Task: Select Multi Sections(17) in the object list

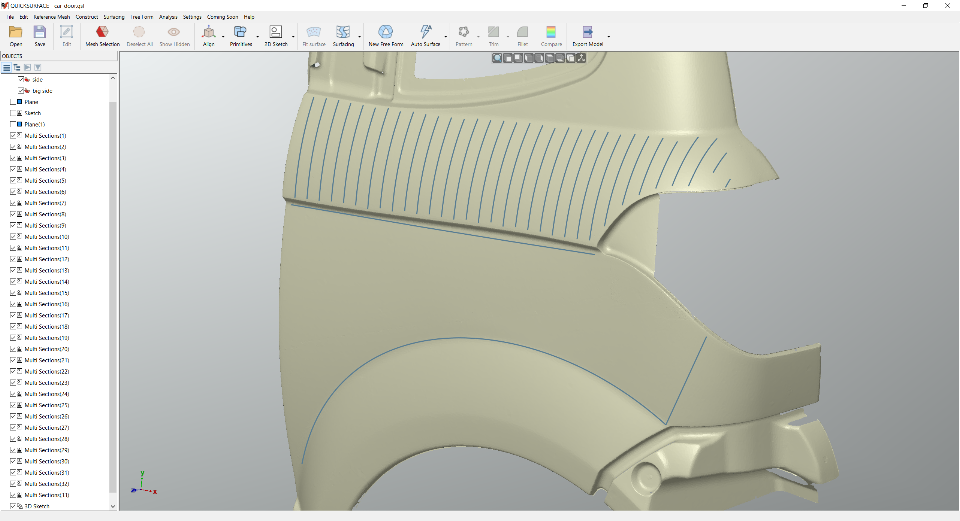Action: (47, 315)
